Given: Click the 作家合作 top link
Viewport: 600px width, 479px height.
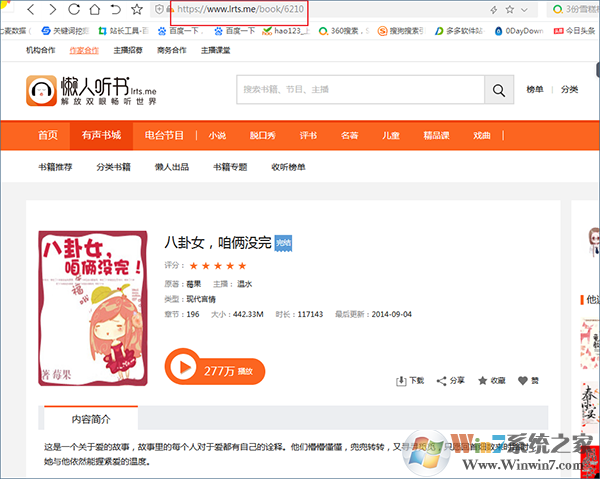Looking at the screenshot, I should pyautogui.click(x=85, y=50).
